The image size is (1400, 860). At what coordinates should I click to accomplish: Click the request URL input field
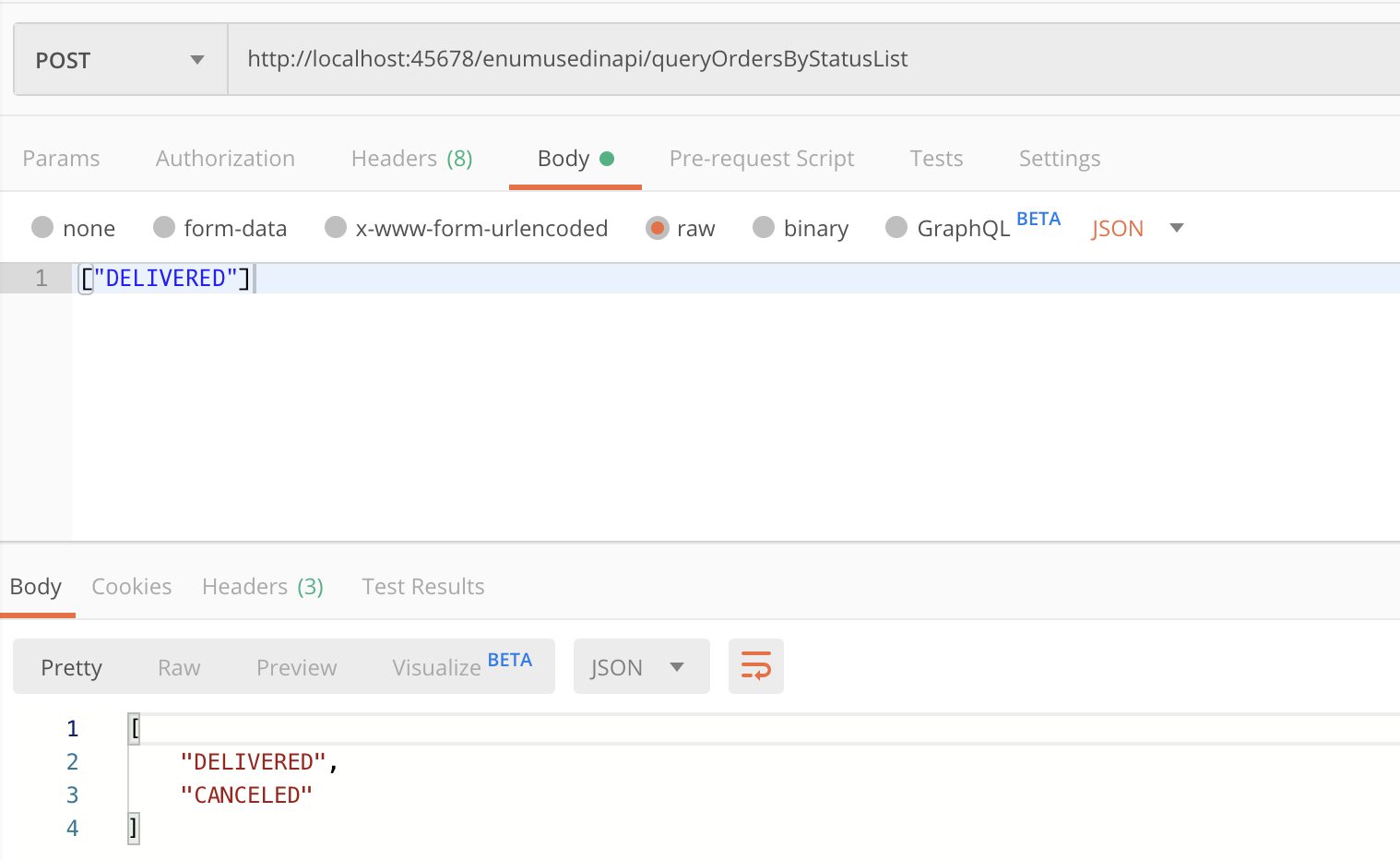click(812, 60)
